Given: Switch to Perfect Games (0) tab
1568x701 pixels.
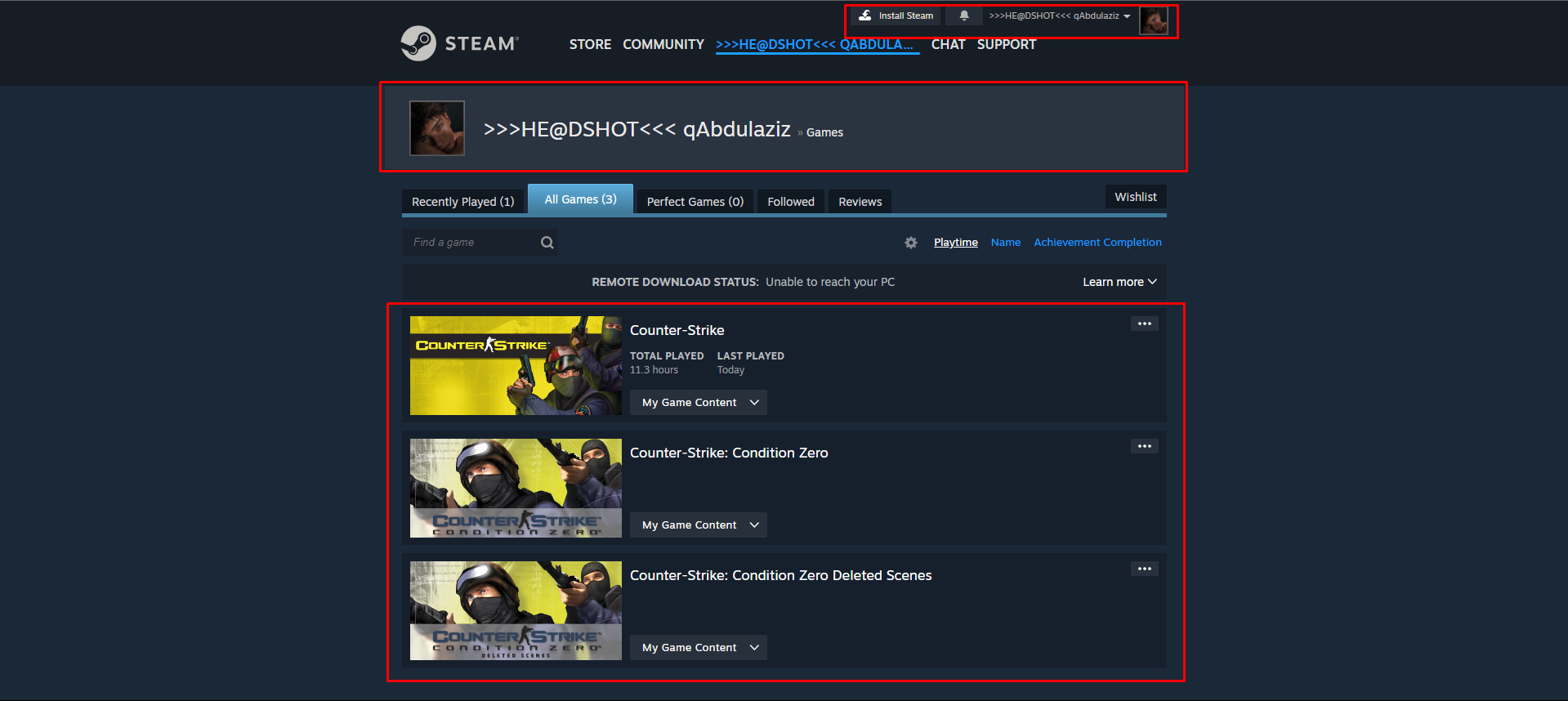Looking at the screenshot, I should pyautogui.click(x=695, y=202).
